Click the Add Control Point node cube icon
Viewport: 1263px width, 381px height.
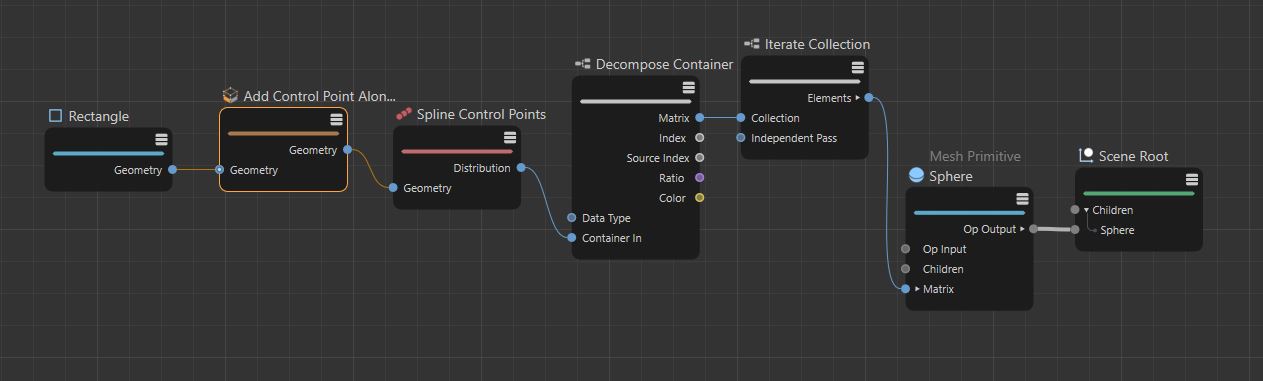(230, 95)
